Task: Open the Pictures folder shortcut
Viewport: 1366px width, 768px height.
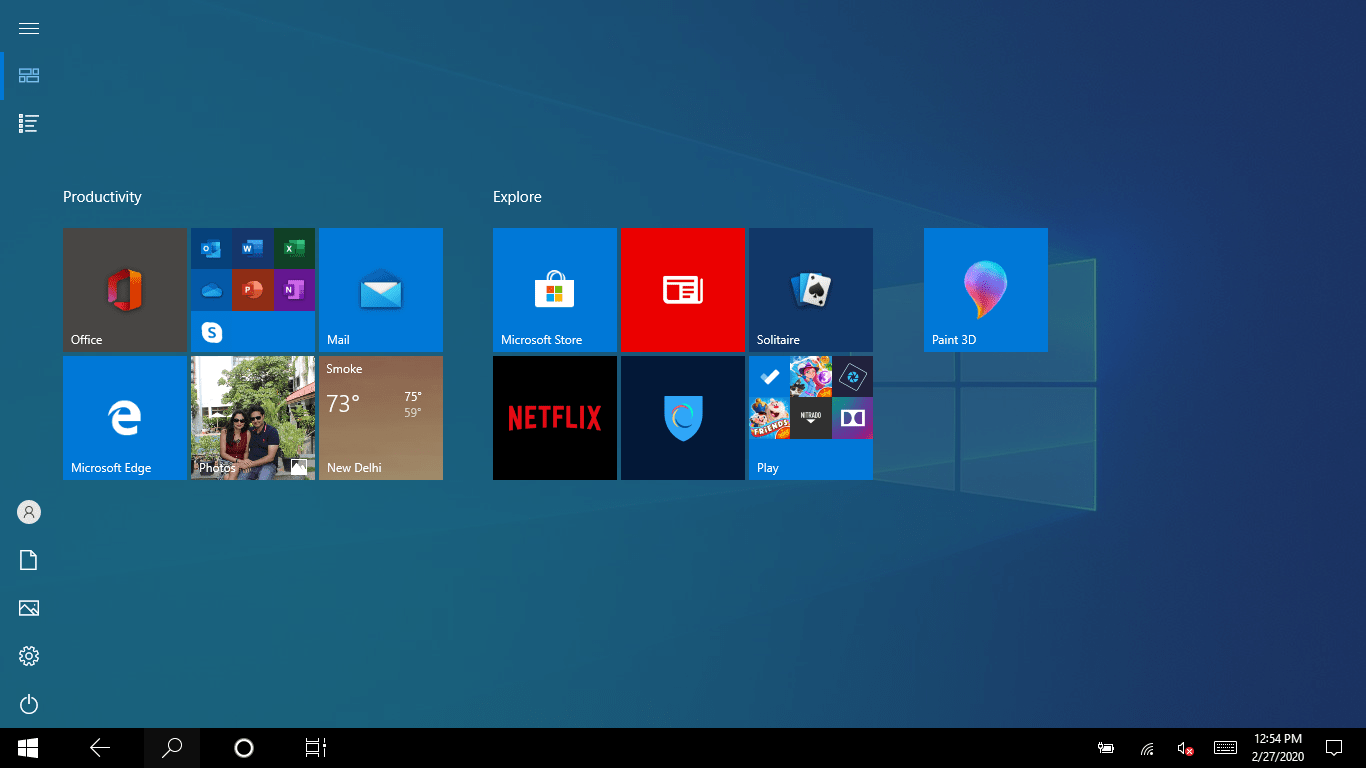Action: [x=29, y=608]
